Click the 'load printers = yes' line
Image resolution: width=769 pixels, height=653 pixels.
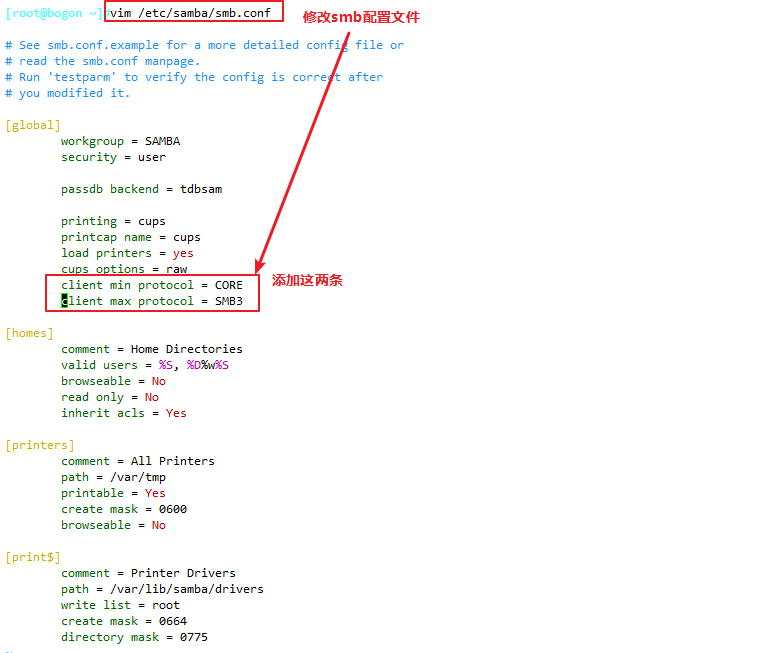click(128, 253)
